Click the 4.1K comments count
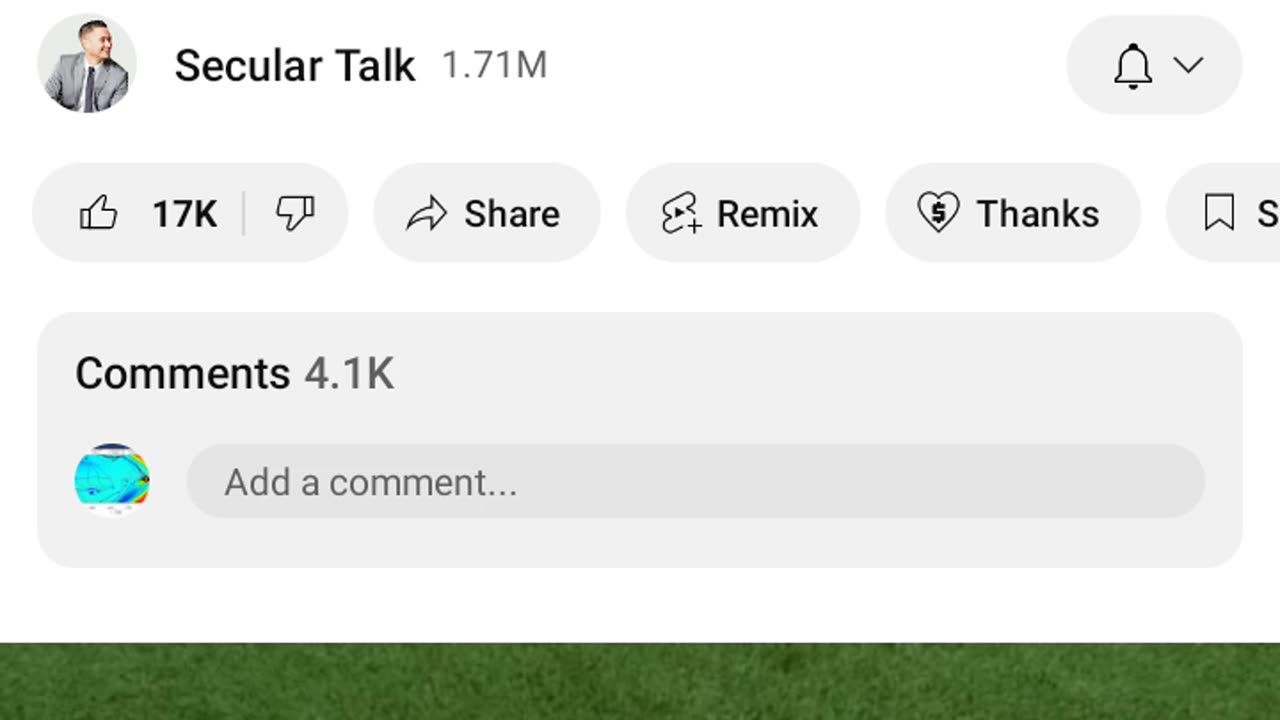The image size is (1280, 720). [349, 373]
